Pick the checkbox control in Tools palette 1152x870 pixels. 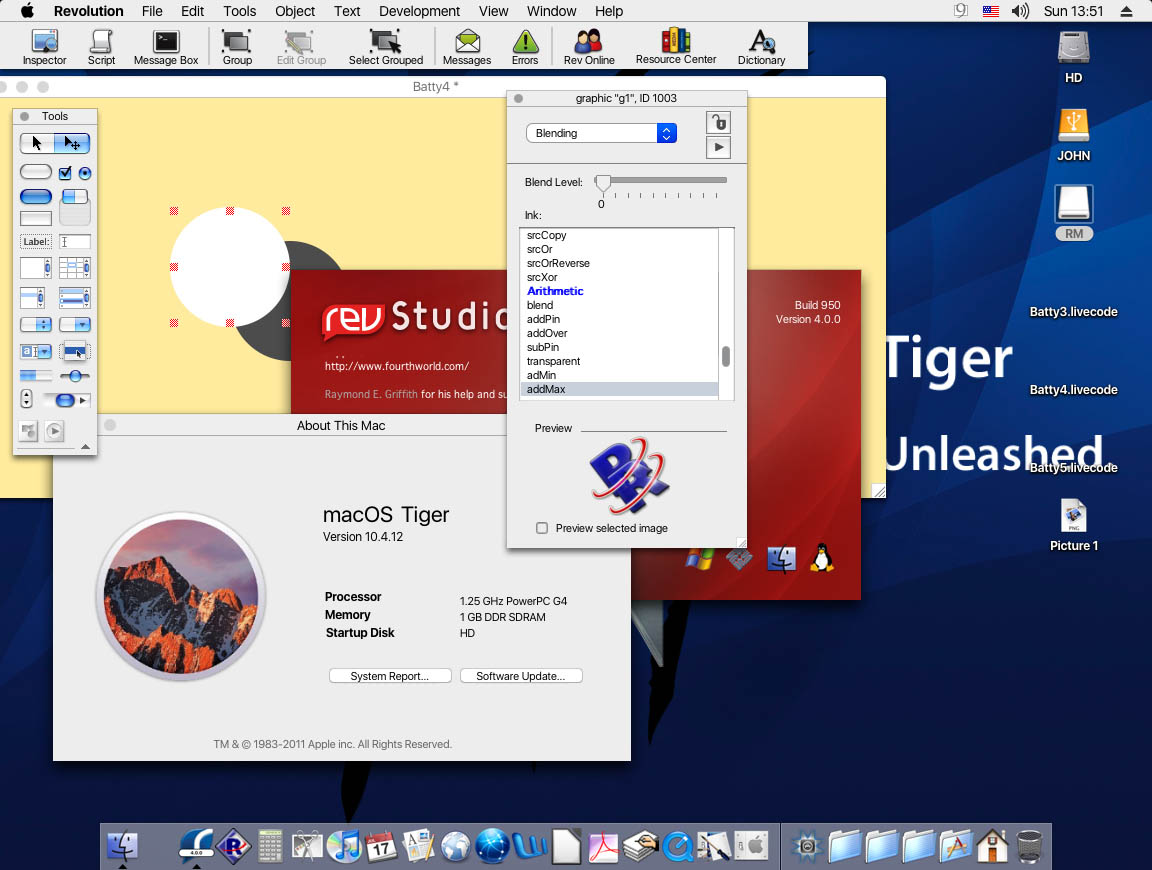click(65, 173)
